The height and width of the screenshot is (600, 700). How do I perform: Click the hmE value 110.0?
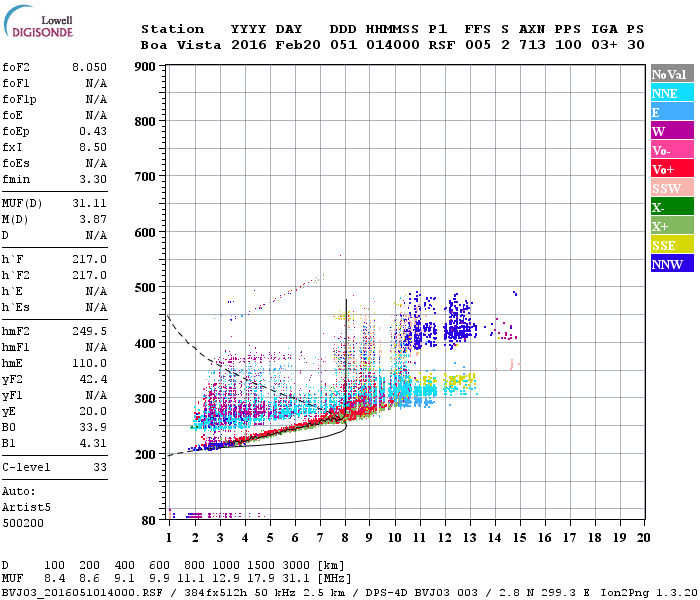pyautogui.click(x=89, y=363)
